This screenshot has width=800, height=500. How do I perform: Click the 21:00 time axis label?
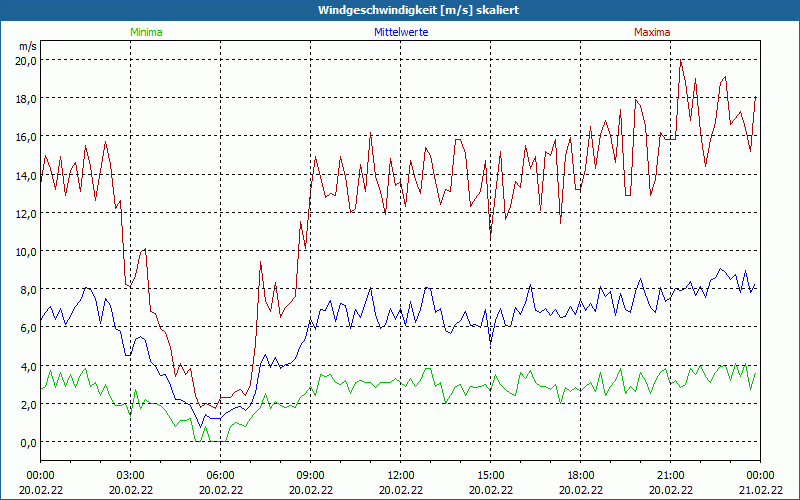point(670,476)
